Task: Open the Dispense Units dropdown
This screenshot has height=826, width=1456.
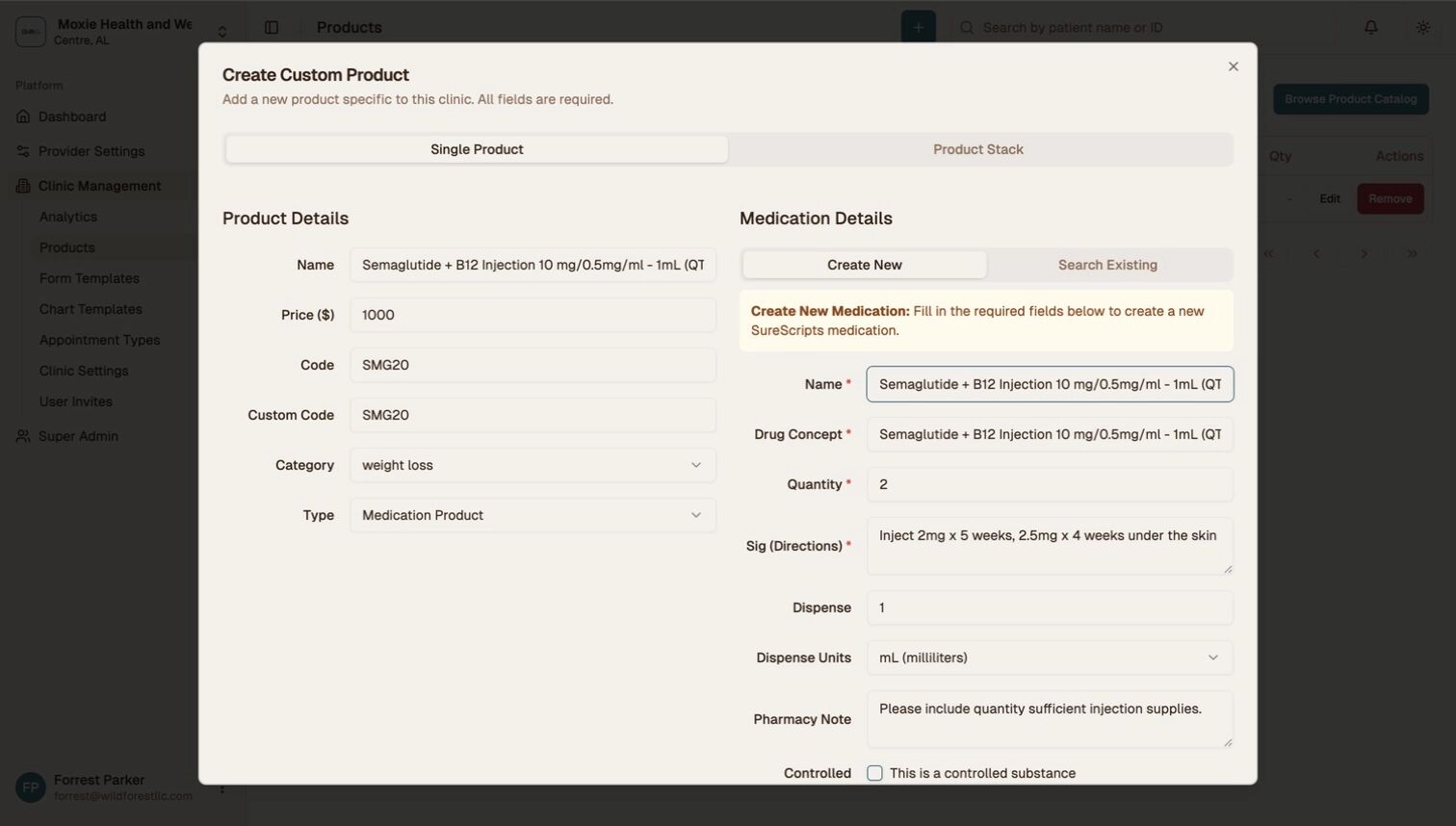Action: click(1049, 658)
